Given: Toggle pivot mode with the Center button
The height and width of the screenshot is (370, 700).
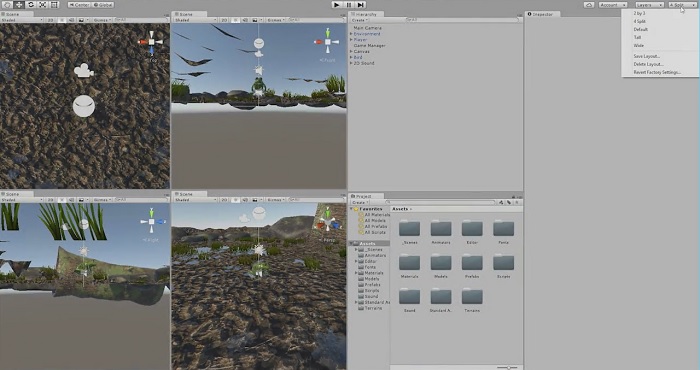Looking at the screenshot, I should (79, 5).
